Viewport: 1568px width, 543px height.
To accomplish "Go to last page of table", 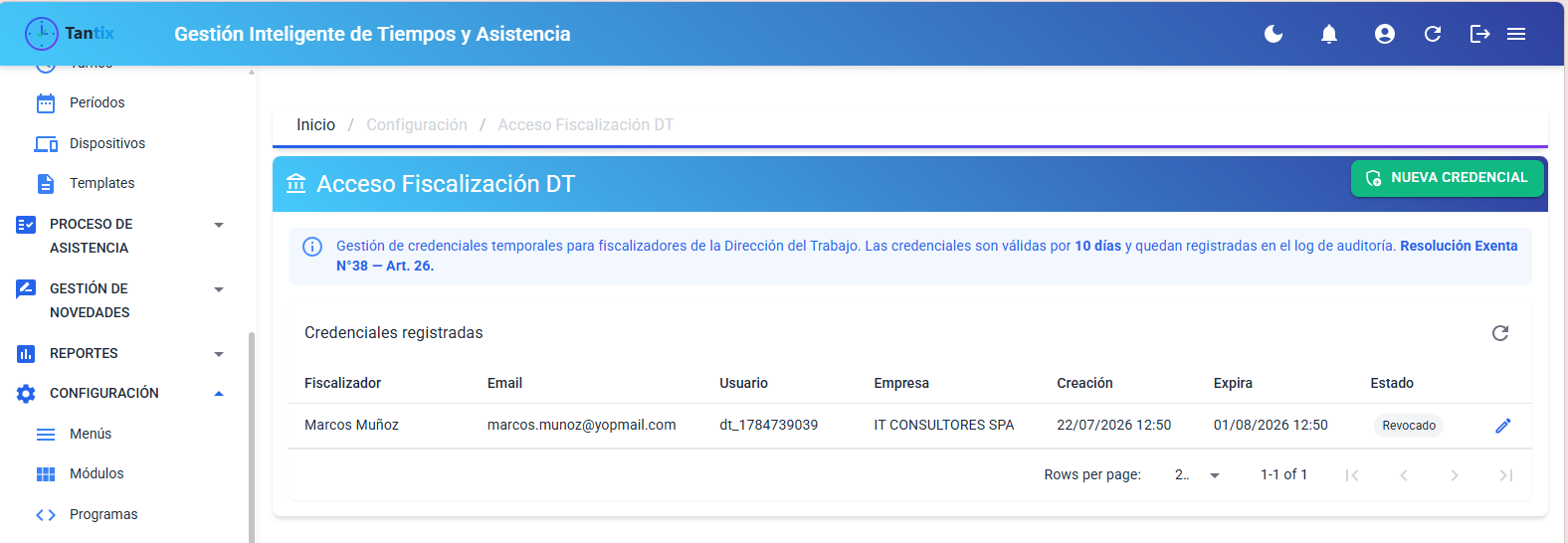I will (x=1506, y=475).
